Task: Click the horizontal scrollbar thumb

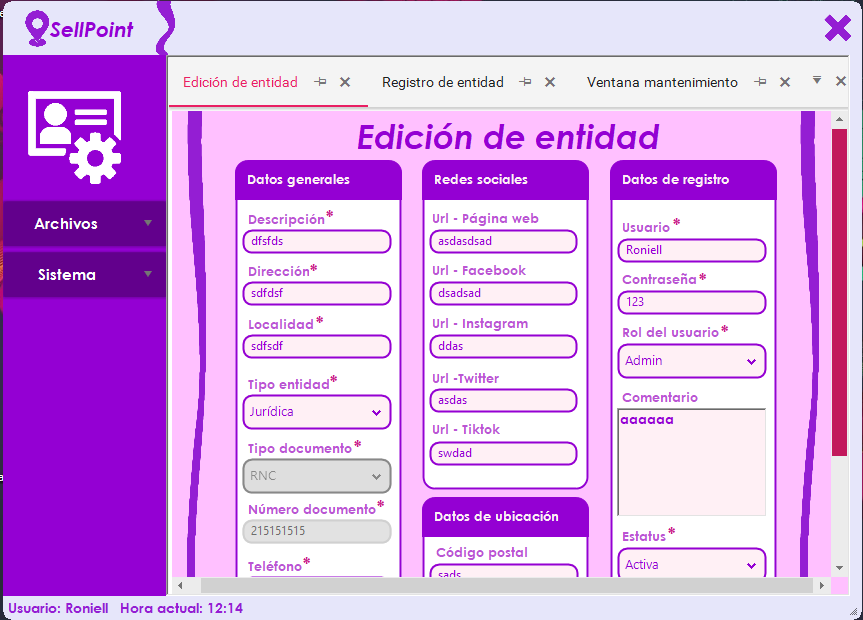Action: click(507, 585)
